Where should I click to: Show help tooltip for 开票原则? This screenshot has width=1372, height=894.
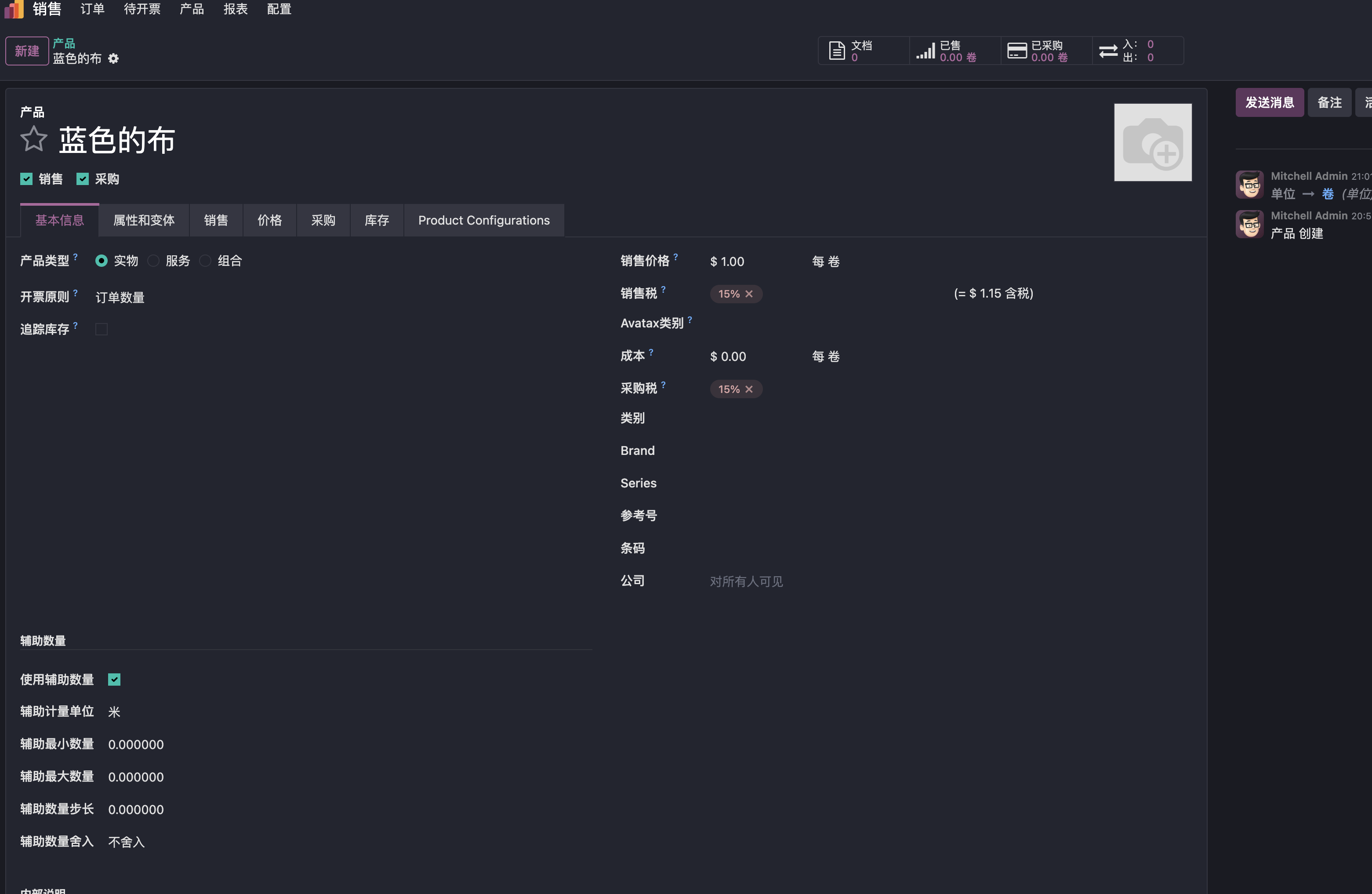(x=76, y=293)
